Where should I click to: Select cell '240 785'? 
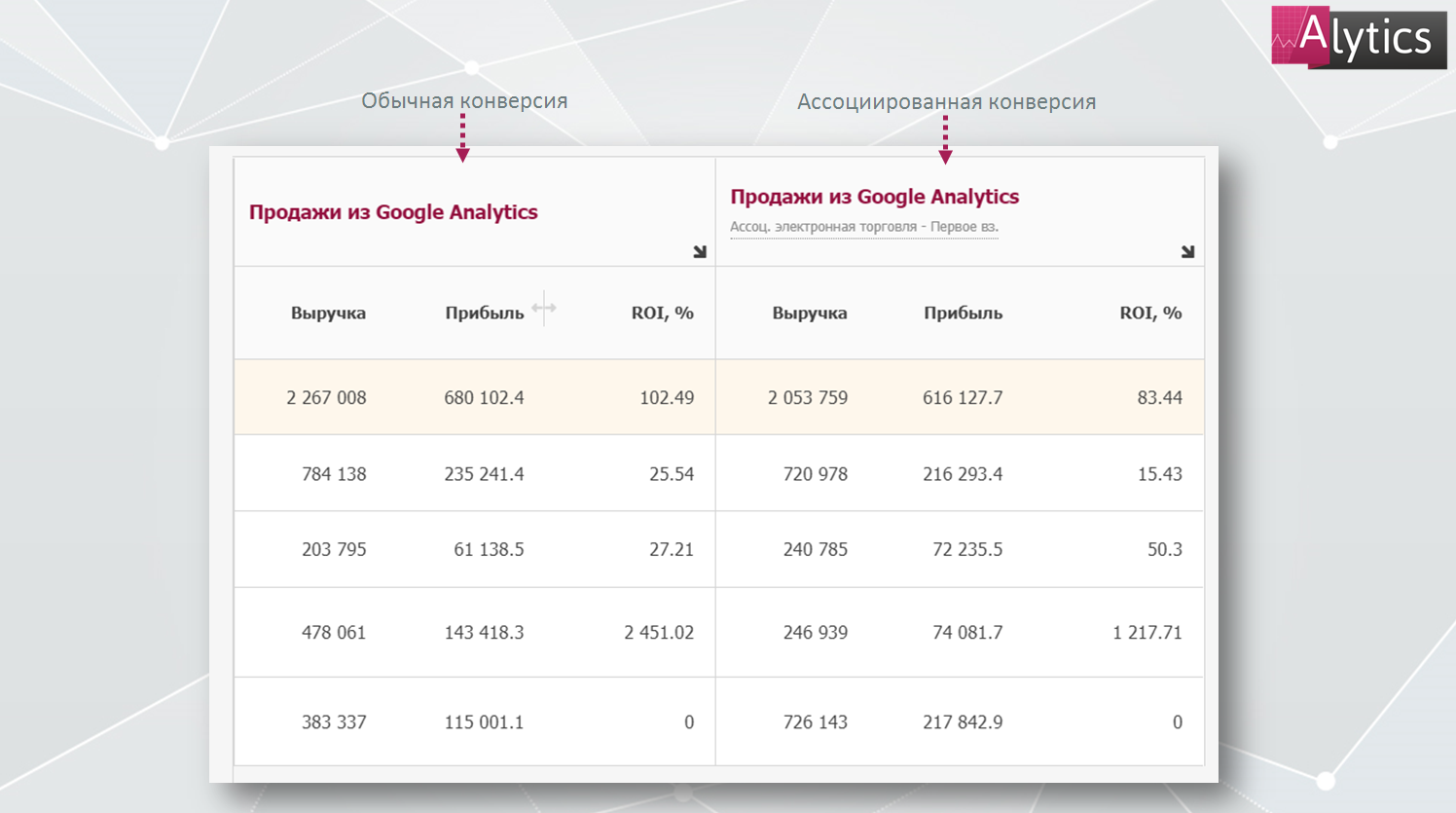tap(816, 550)
